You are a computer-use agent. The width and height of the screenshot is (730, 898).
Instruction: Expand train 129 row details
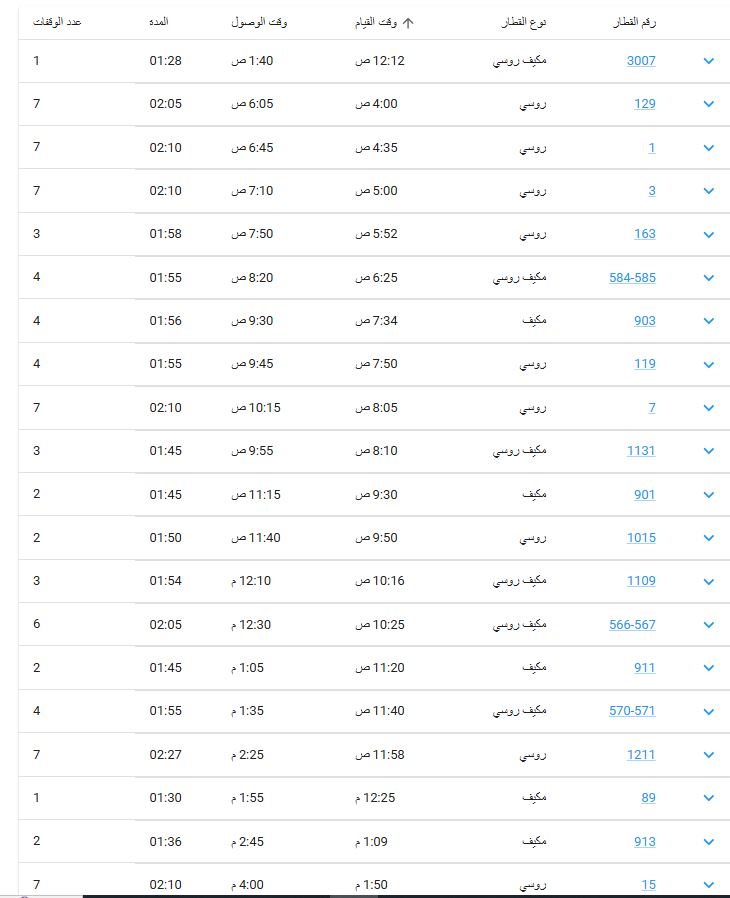tap(709, 104)
